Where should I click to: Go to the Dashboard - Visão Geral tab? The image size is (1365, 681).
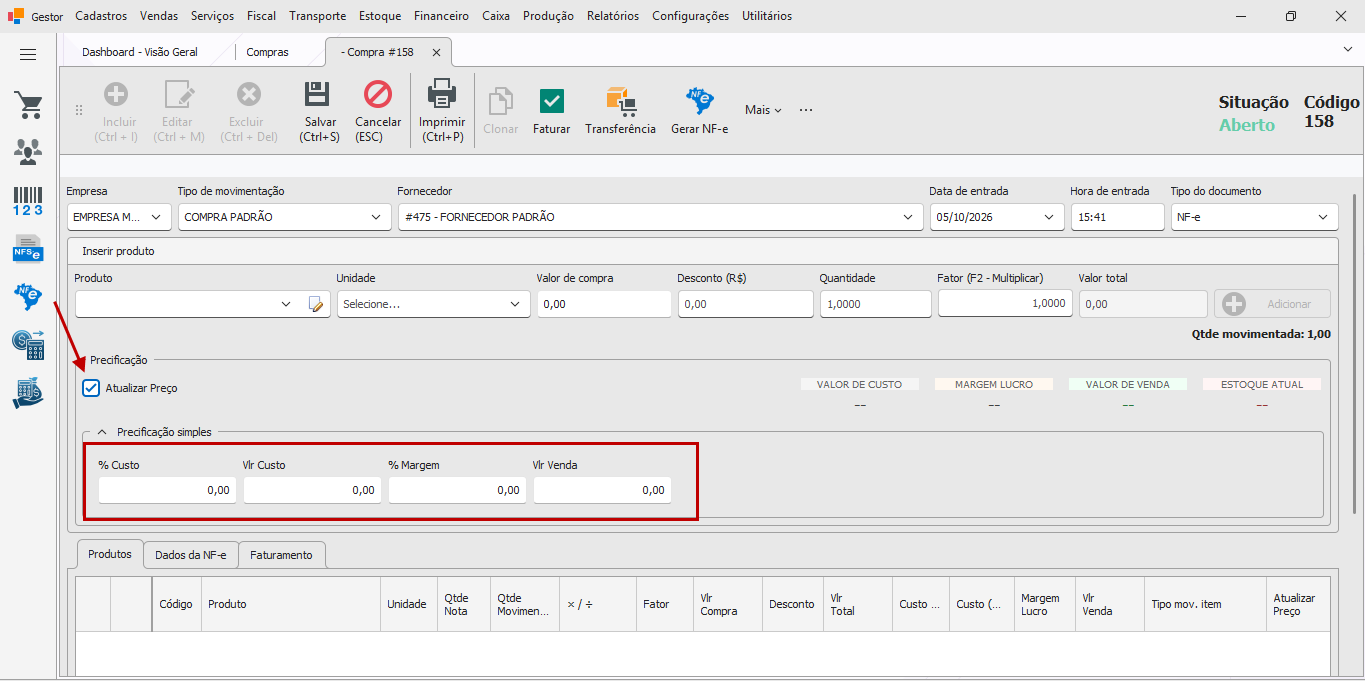tap(140, 52)
